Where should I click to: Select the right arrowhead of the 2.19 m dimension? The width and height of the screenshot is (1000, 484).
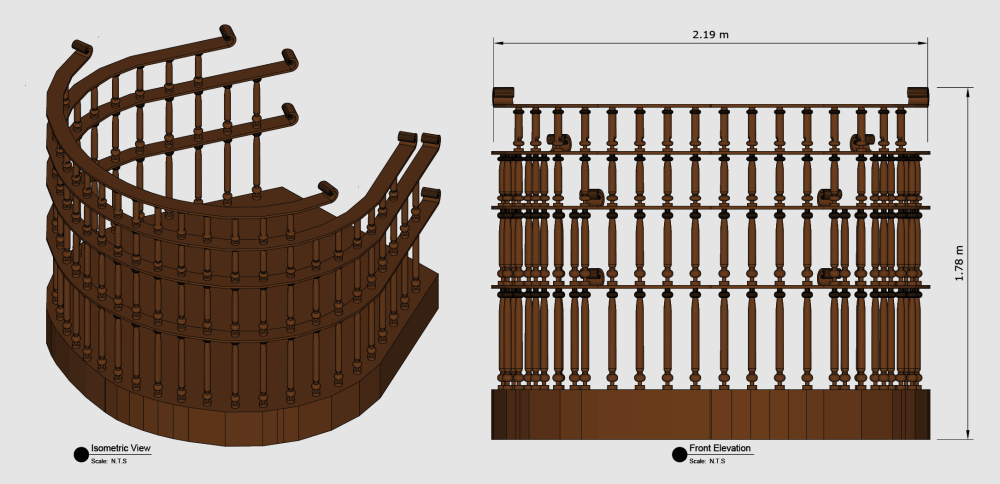(925, 43)
